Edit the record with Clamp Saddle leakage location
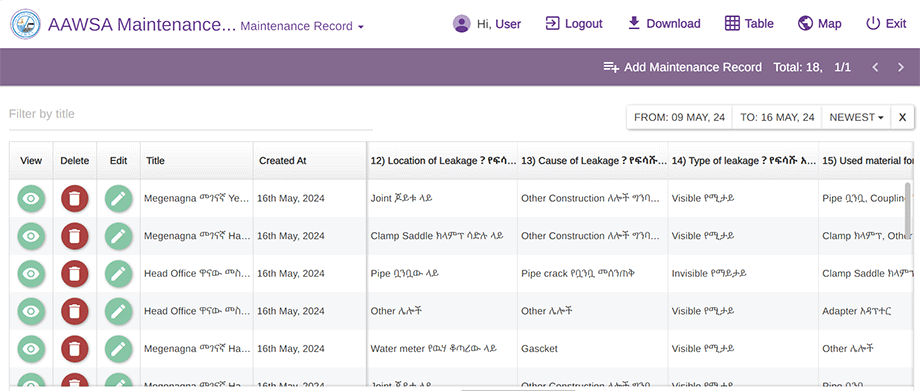The height and width of the screenshot is (391, 920). pos(119,236)
